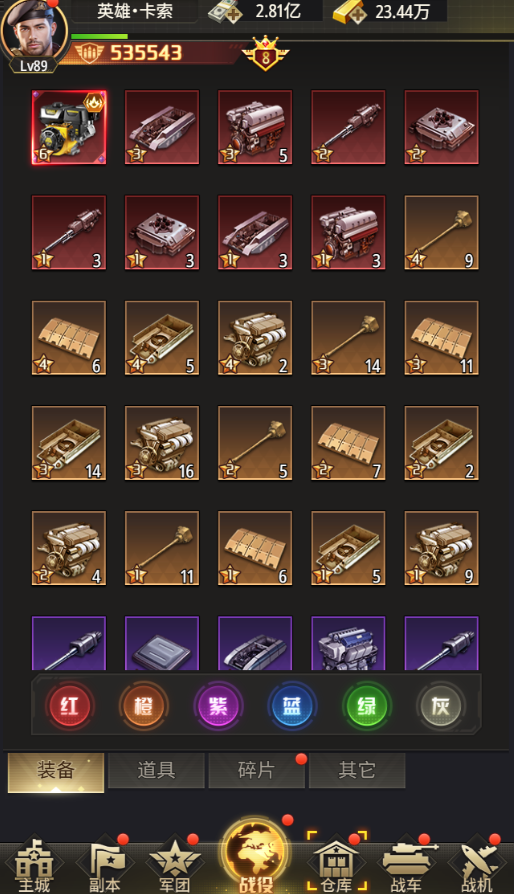
Task: Toggle the 绿 green quality filter
Action: tap(366, 706)
